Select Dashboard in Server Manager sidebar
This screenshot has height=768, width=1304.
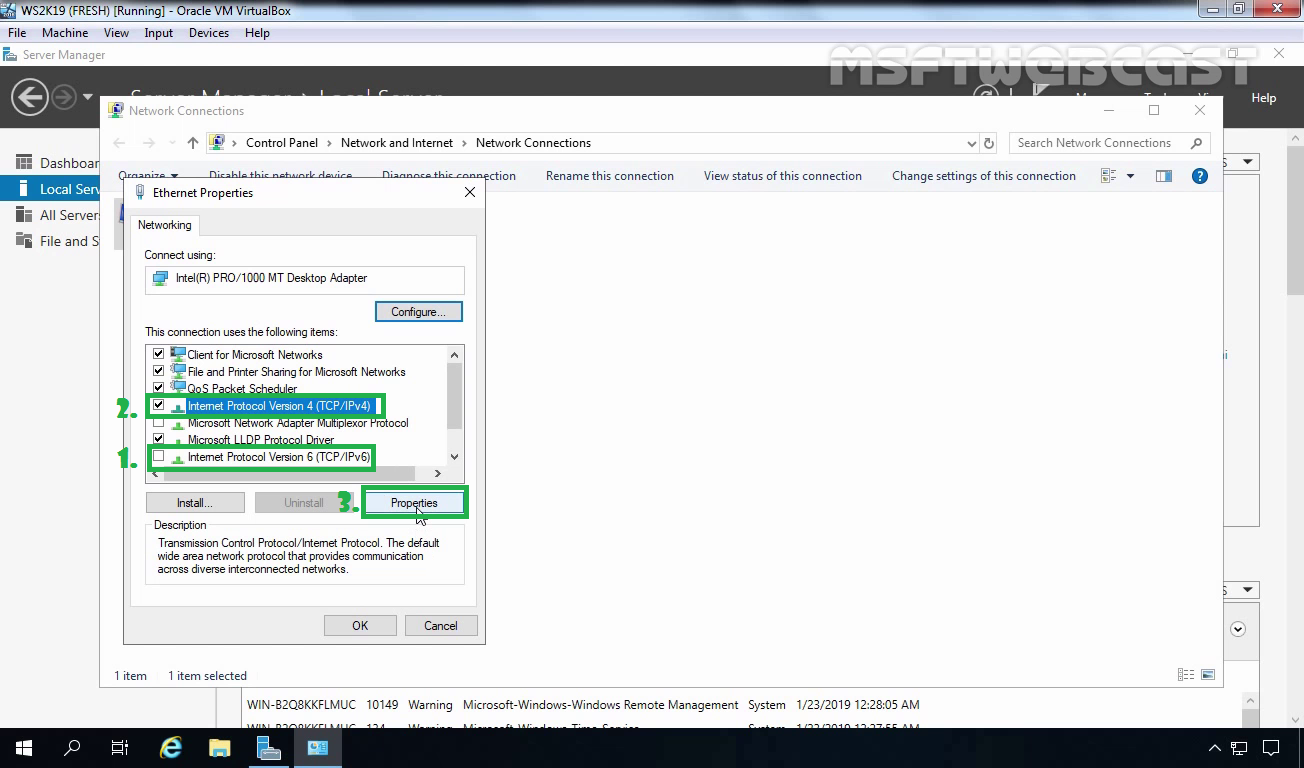[x=58, y=163]
